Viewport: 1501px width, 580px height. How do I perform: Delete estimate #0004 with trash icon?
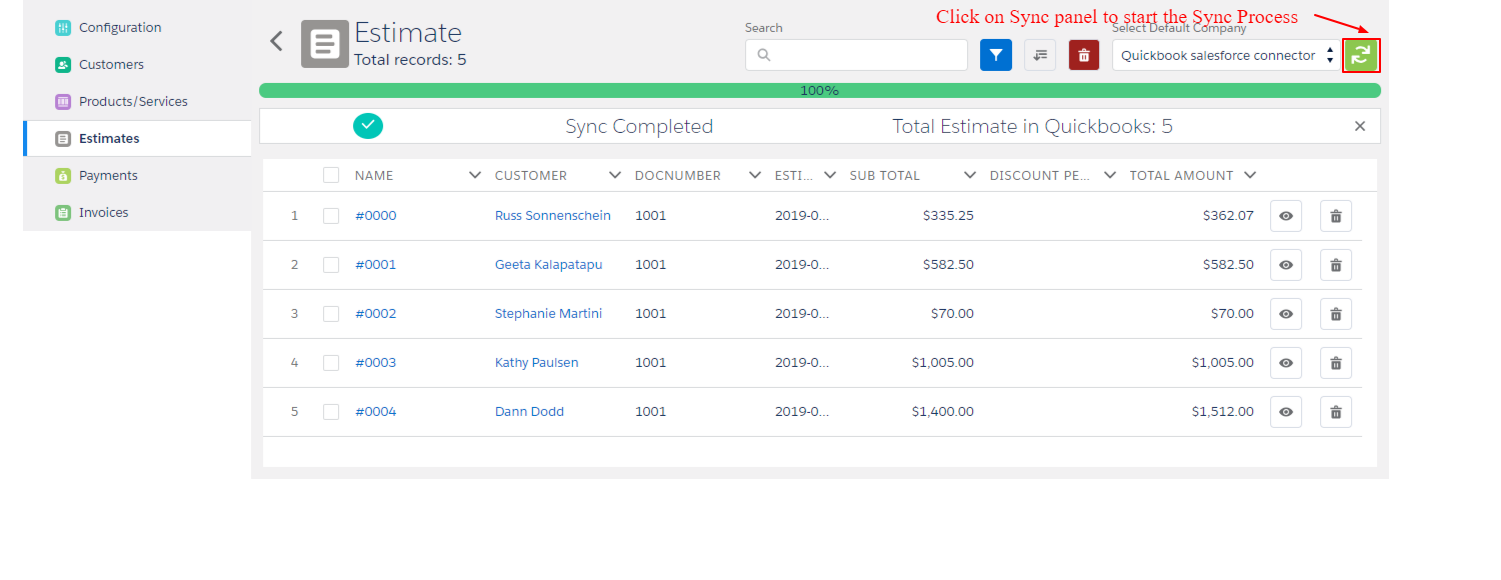point(1336,412)
